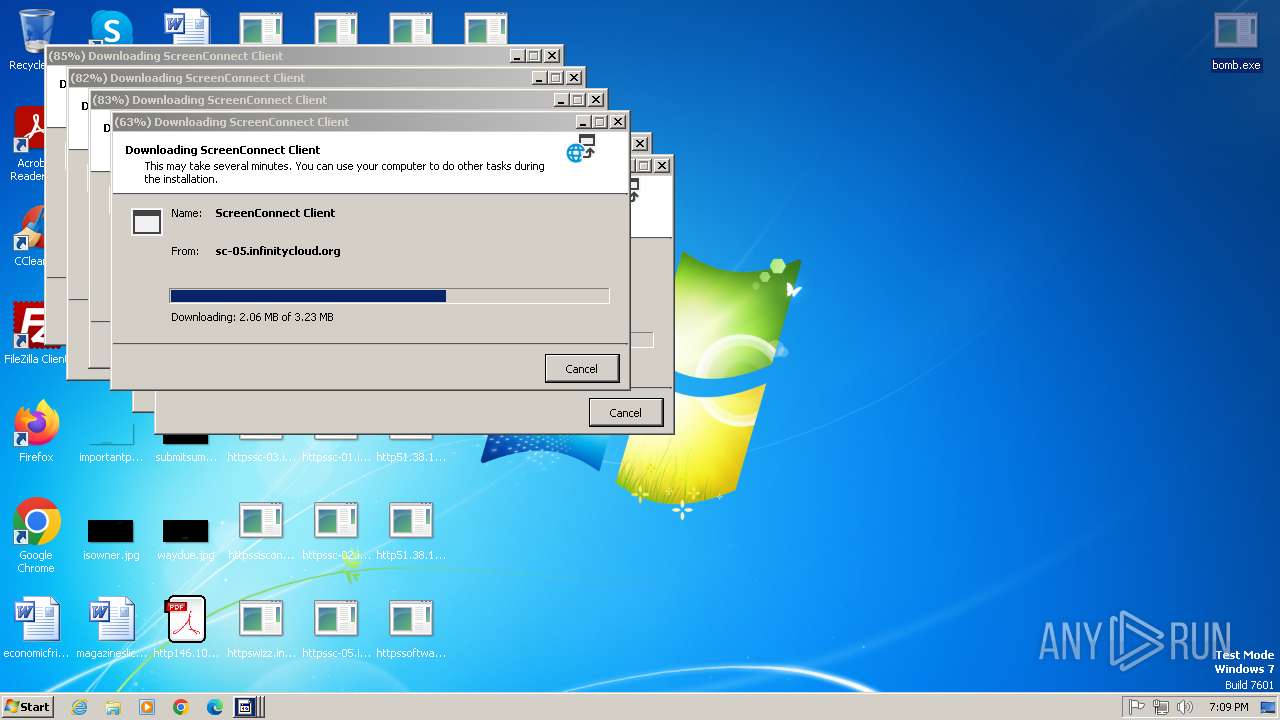Image resolution: width=1280 pixels, height=720 pixels.
Task: Launch Internet Explorer from the taskbar
Action: [x=79, y=707]
